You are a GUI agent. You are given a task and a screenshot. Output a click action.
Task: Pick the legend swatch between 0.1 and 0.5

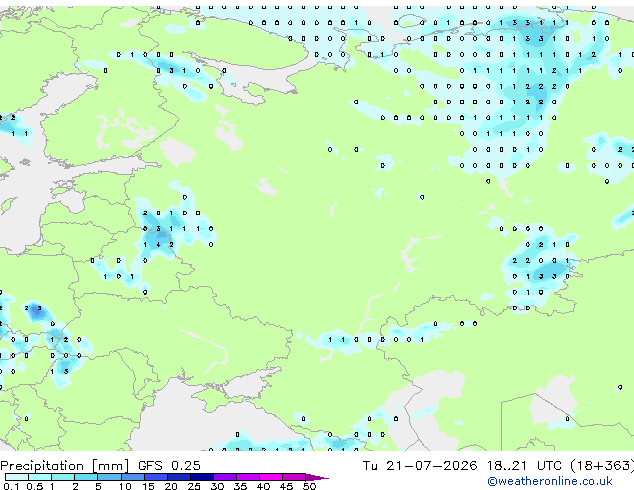coord(17,477)
